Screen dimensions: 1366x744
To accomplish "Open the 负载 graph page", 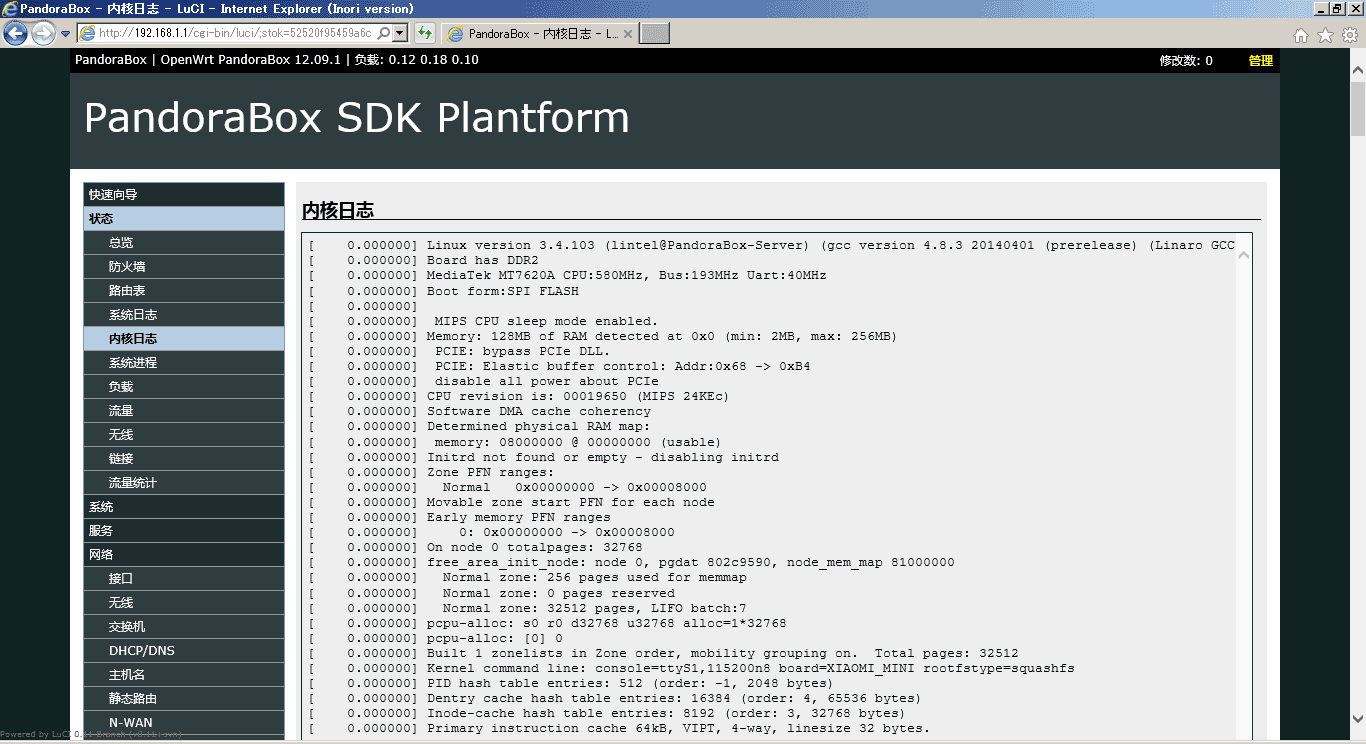I will point(184,387).
